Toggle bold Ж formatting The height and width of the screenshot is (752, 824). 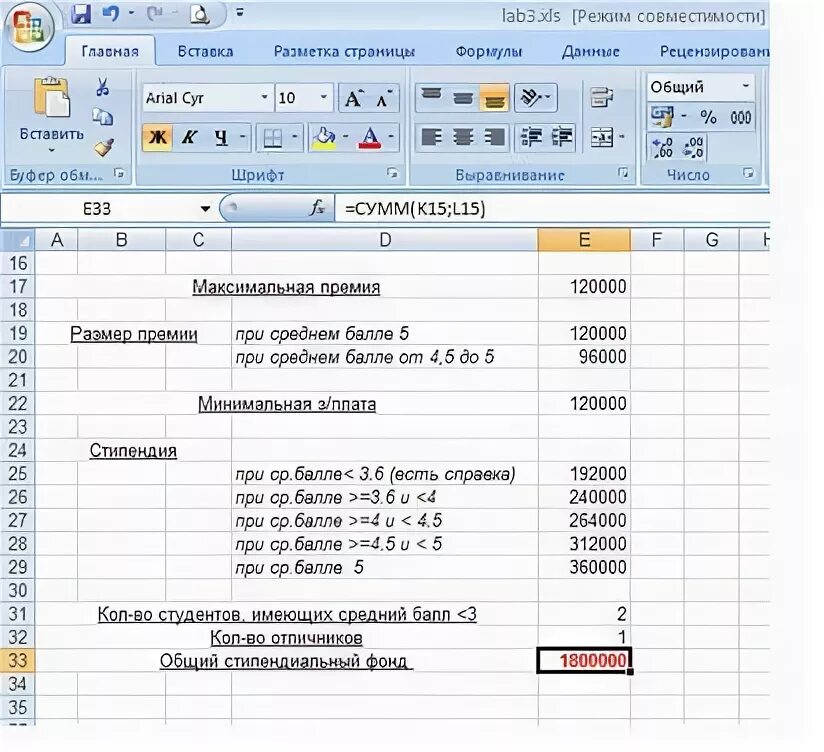[158, 137]
